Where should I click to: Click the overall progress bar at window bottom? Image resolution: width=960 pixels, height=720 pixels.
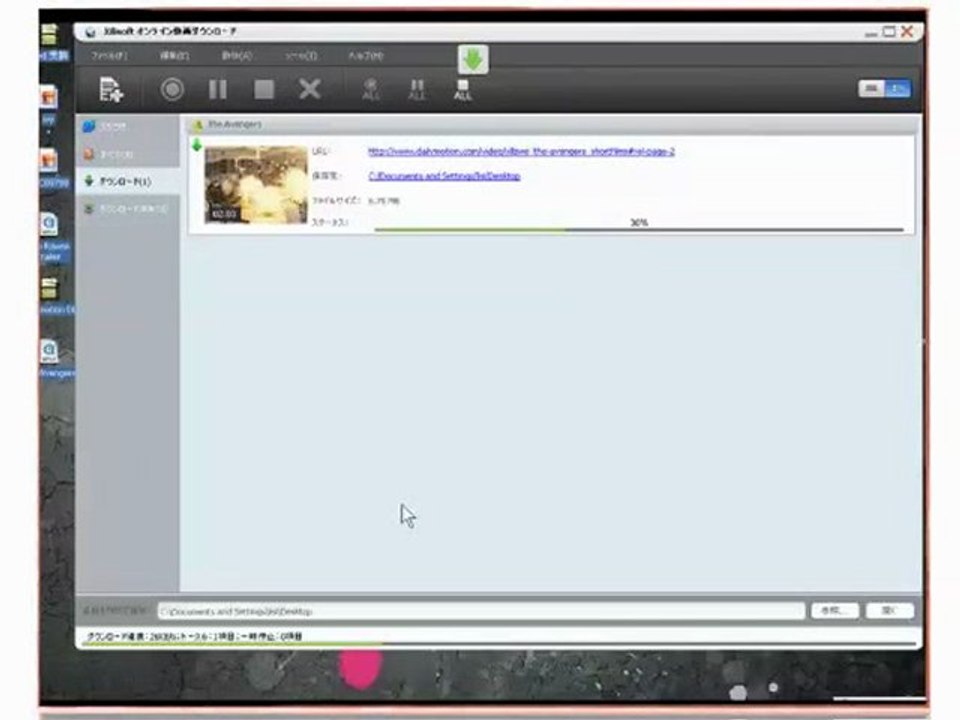point(499,644)
